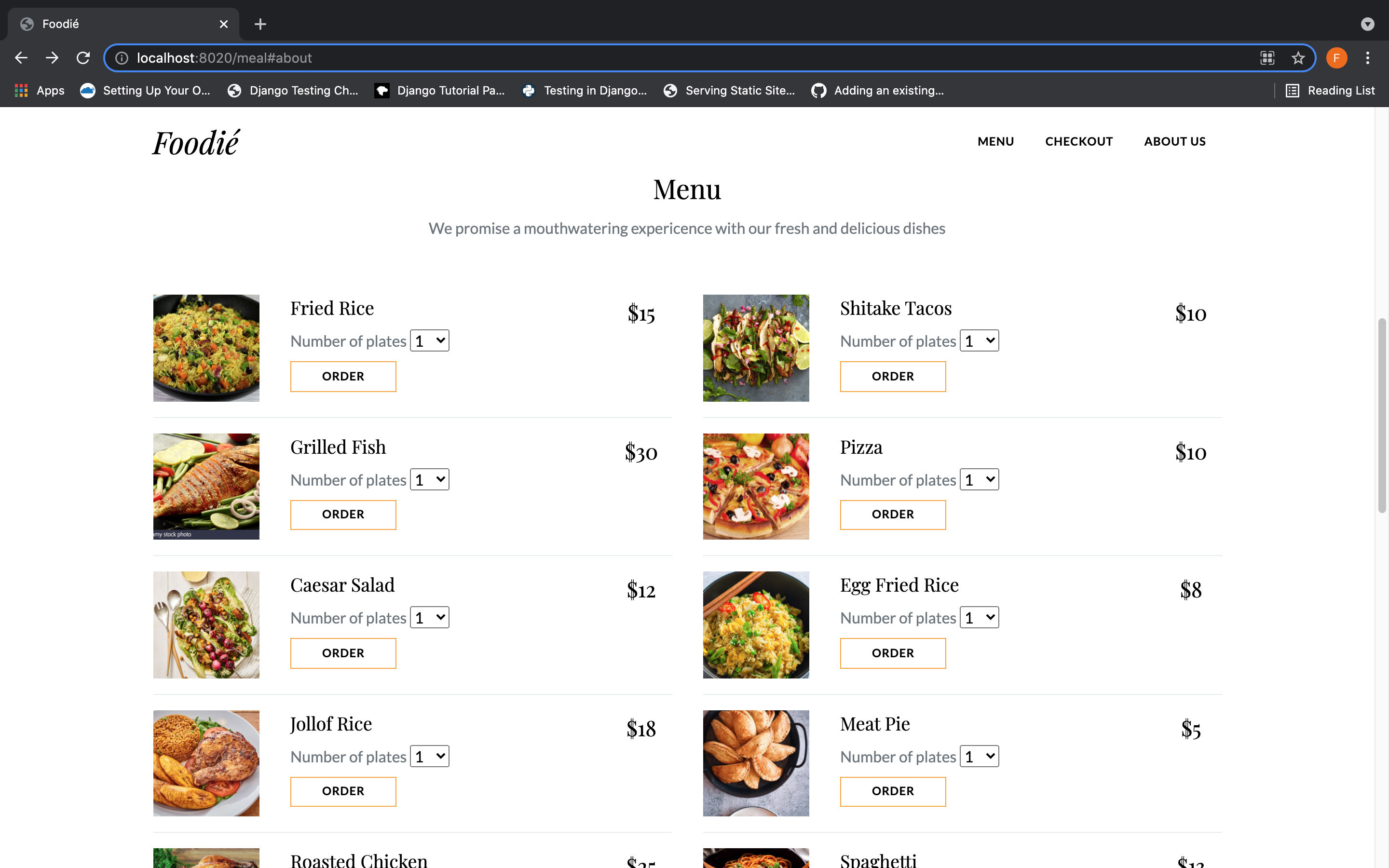Image resolution: width=1389 pixels, height=868 pixels.
Task: Click the browser extensions grid icon
Action: [x=1267, y=58]
